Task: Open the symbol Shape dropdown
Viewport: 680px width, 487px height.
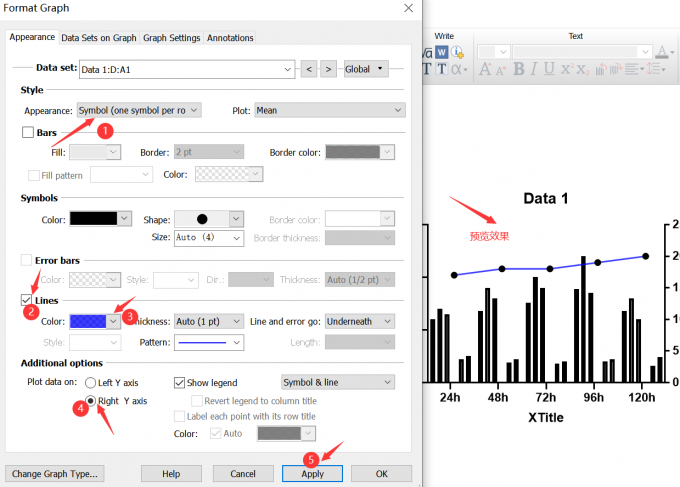Action: point(208,219)
